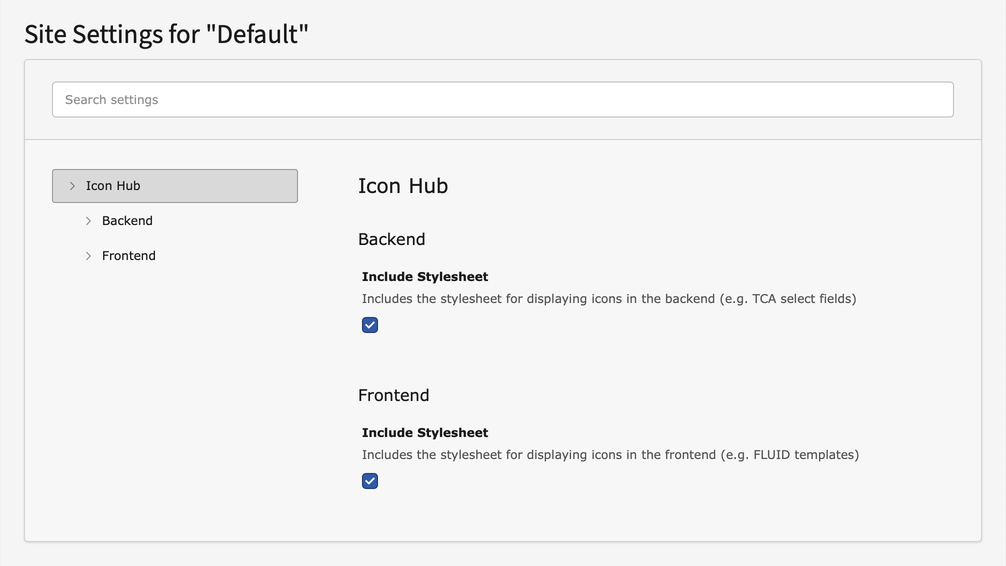Click the backend stylesheet description text
The height and width of the screenshot is (566, 1006).
pos(608,299)
